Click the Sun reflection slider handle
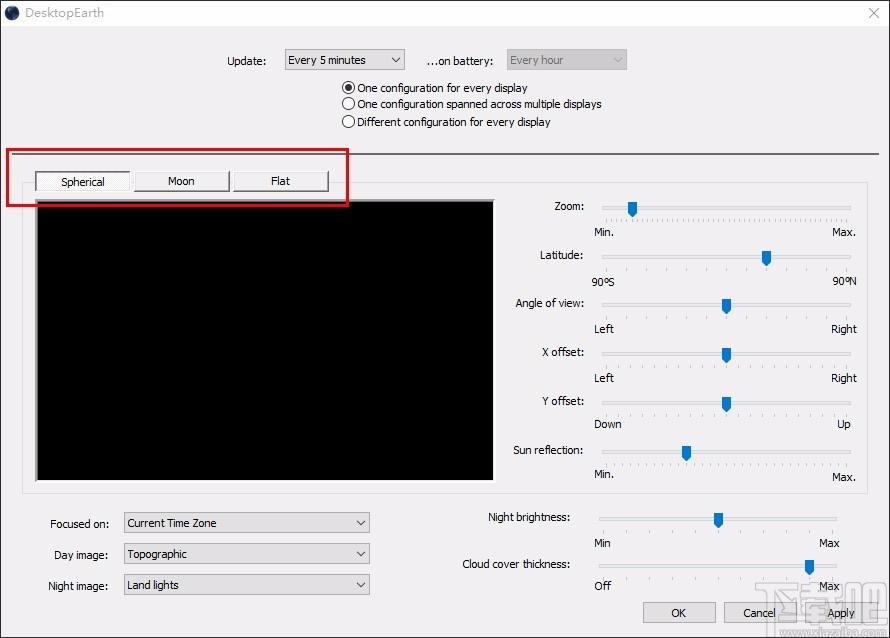Viewport: 890px width, 638px height. [686, 452]
